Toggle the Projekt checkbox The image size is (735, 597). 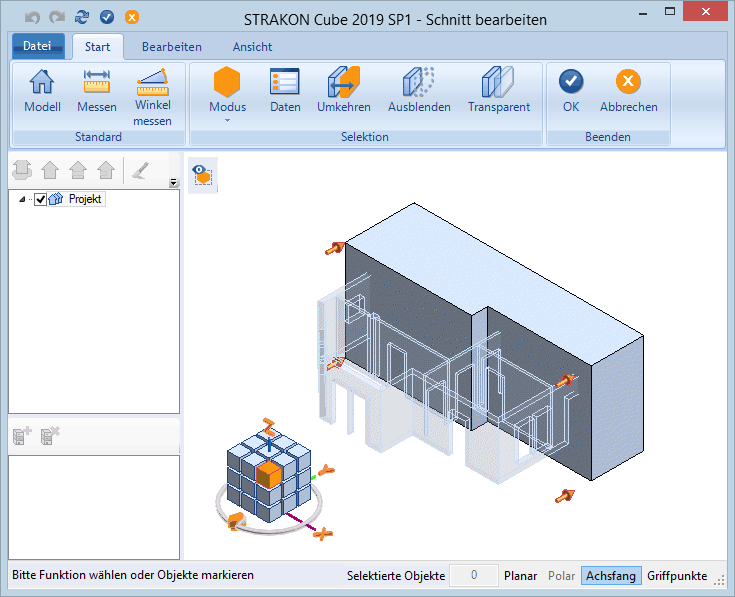click(40, 199)
